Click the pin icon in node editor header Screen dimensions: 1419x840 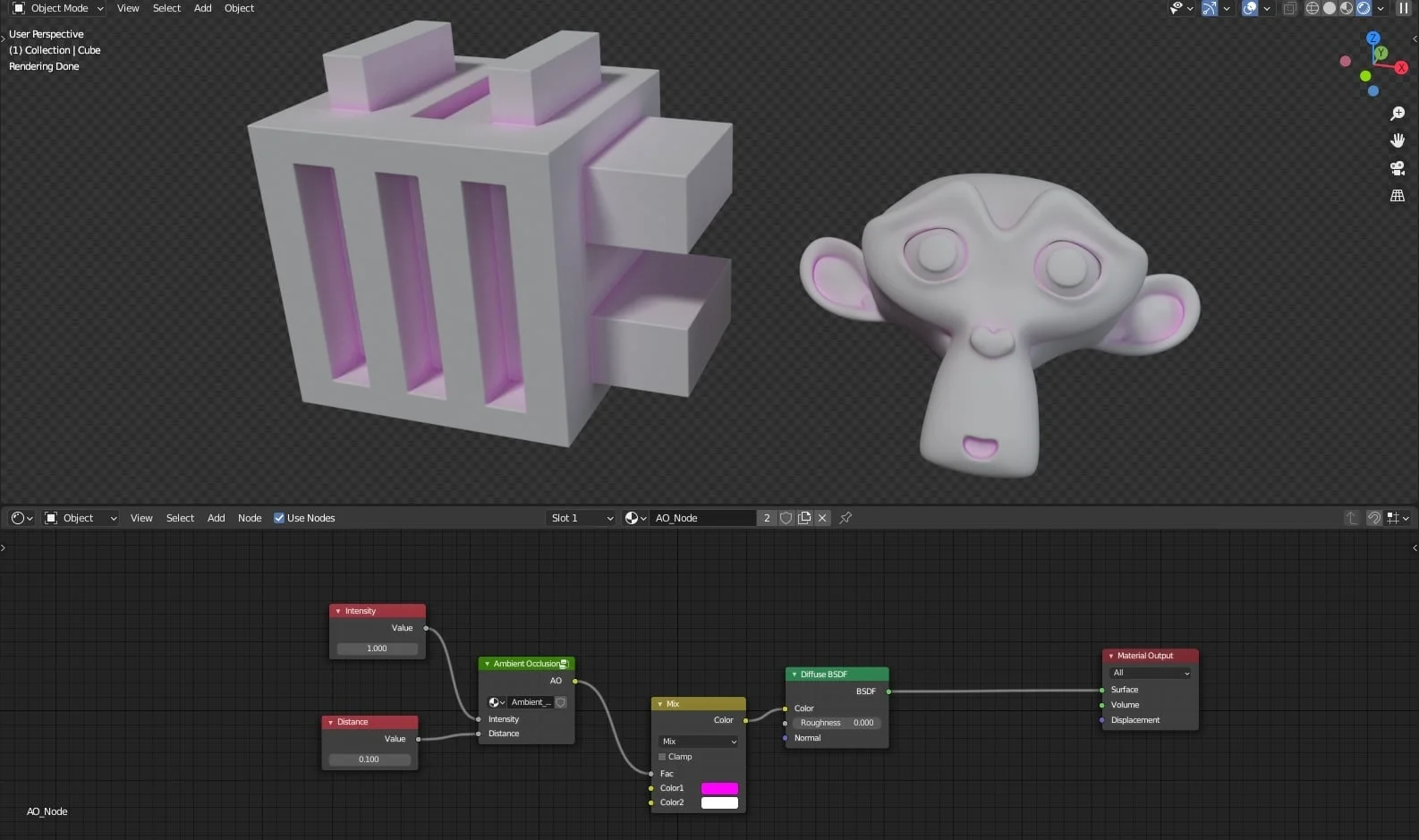(x=845, y=518)
